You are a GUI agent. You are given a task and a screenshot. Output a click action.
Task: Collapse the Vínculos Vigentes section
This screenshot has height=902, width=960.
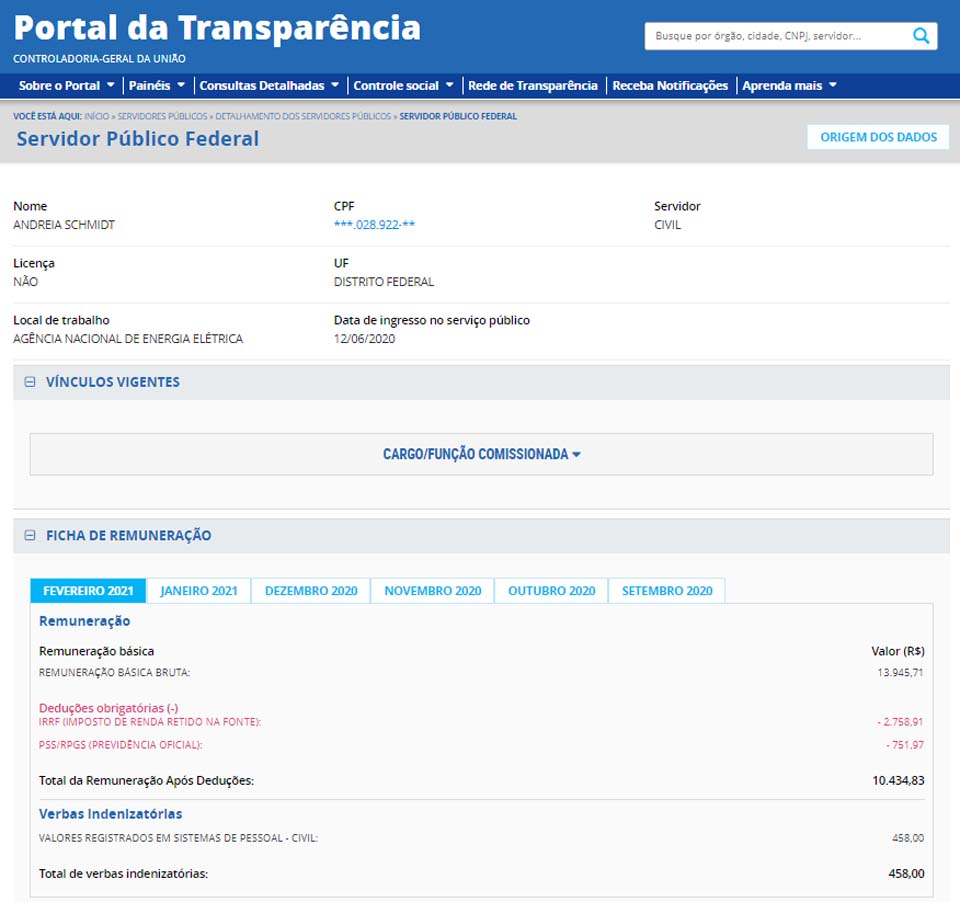[29, 382]
